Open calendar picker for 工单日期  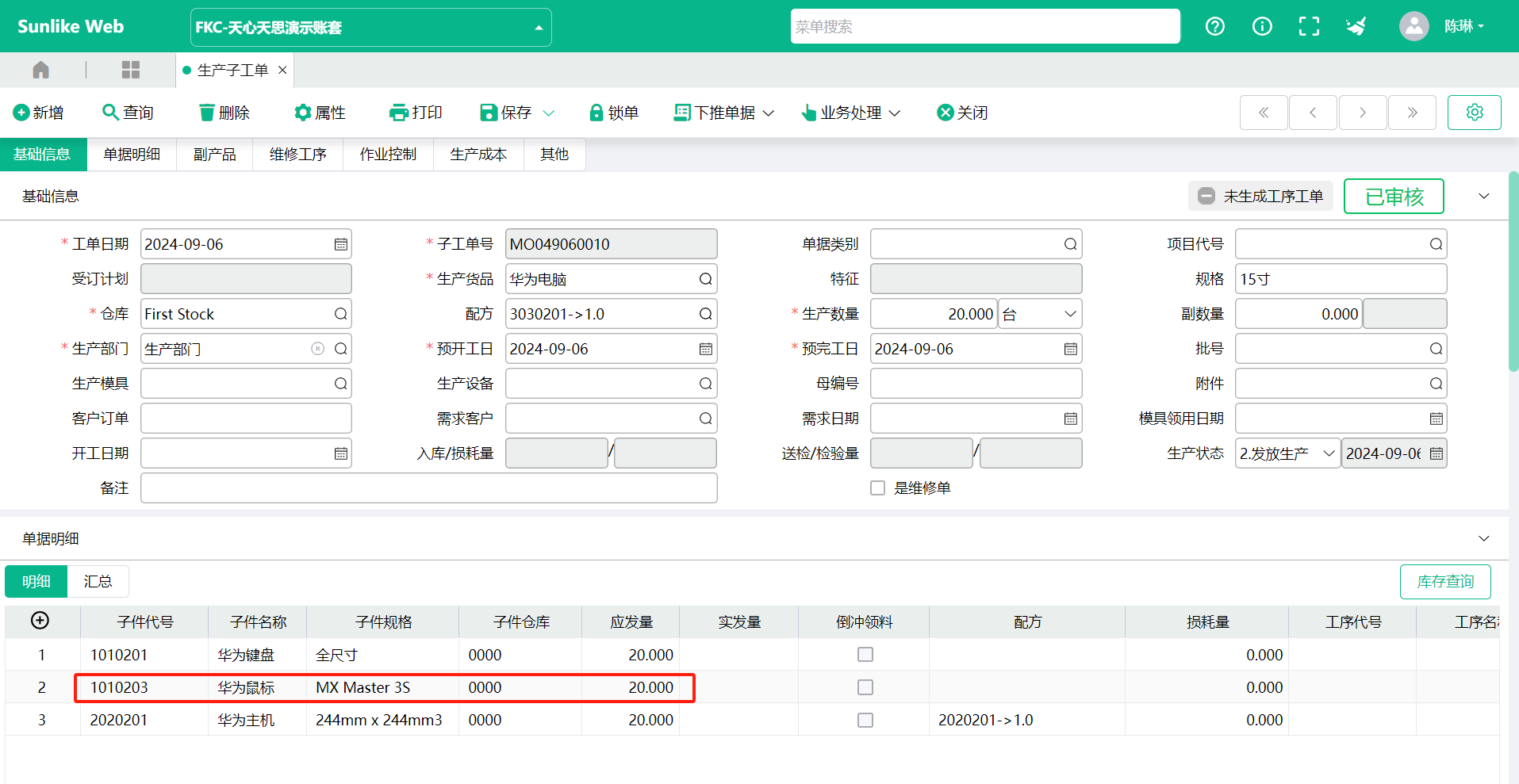[341, 244]
